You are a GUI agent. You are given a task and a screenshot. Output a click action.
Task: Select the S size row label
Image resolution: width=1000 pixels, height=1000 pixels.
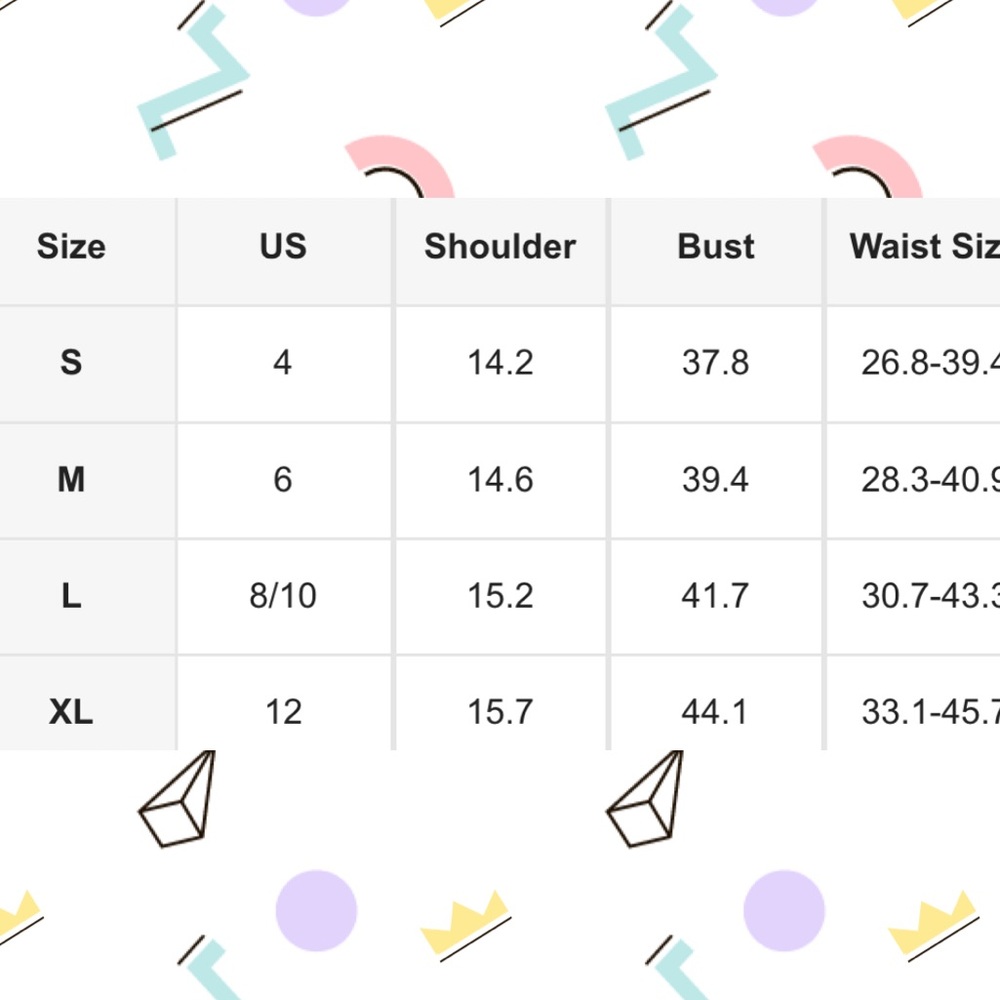point(71,362)
